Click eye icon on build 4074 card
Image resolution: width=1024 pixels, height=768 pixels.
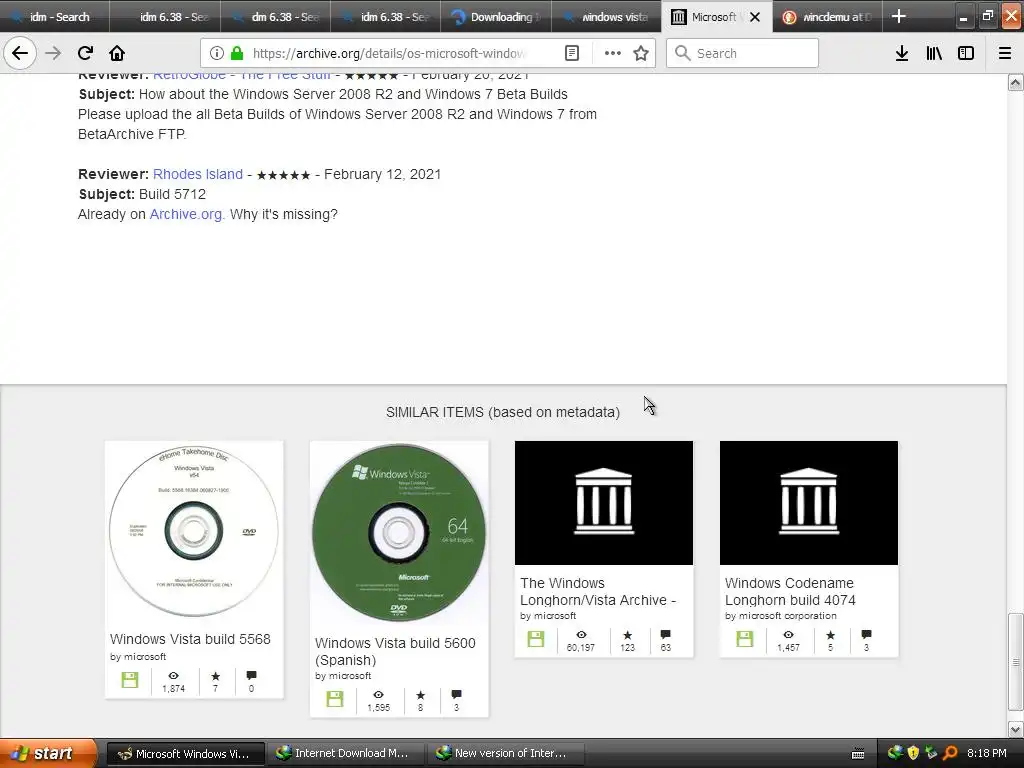(788, 635)
